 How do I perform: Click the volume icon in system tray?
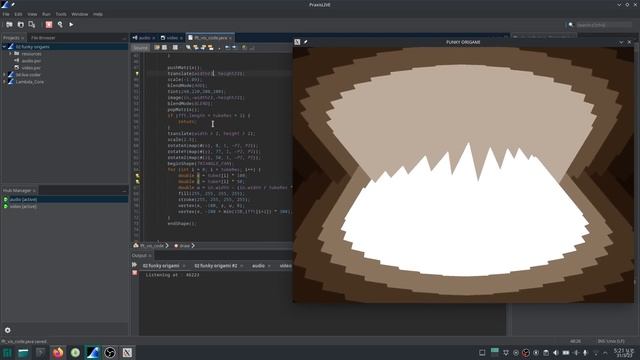(556, 353)
